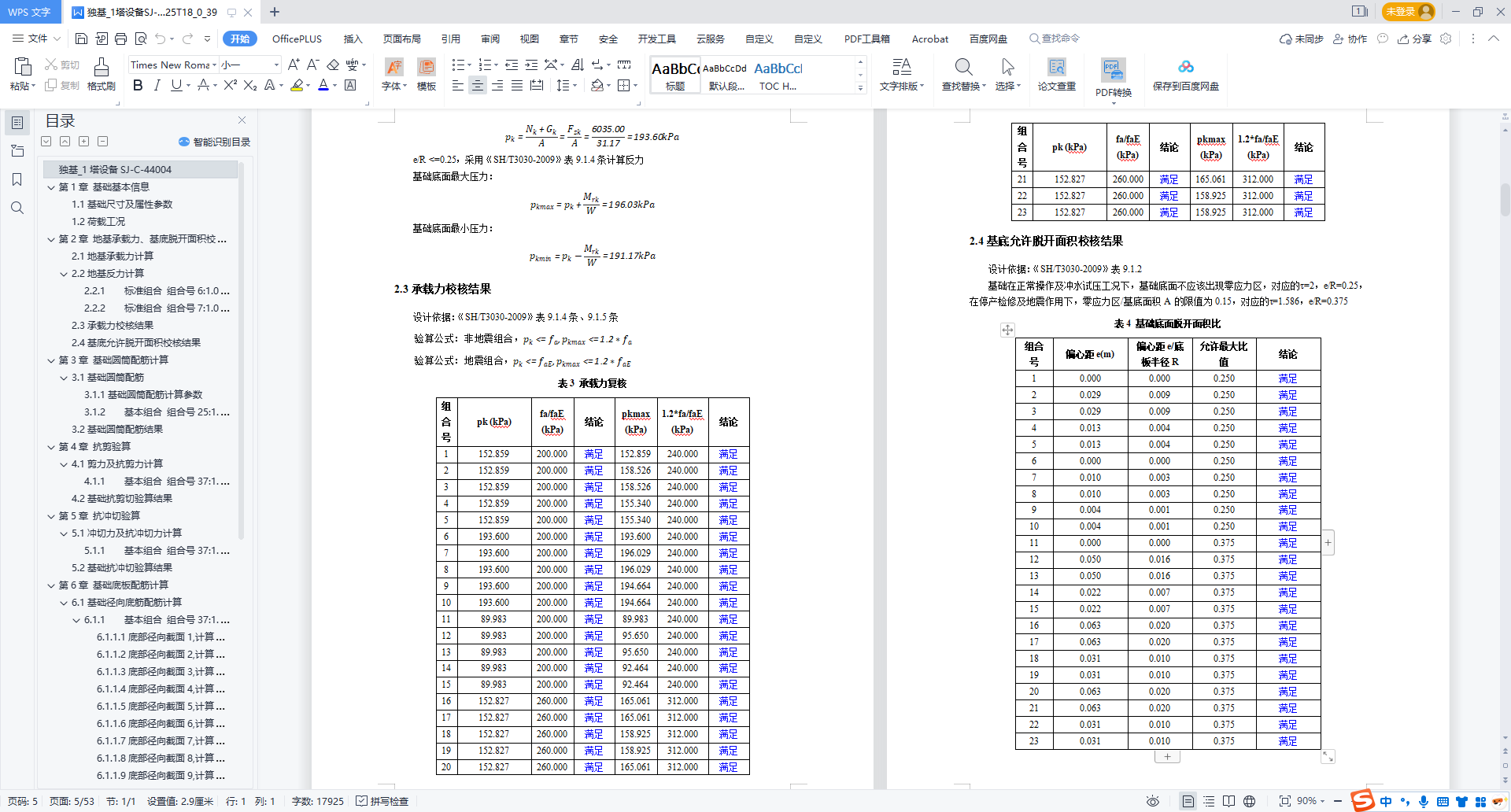This screenshot has width=1511, height=812.
Task: Save to Baidu Netdisk icon
Action: pyautogui.click(x=1185, y=74)
